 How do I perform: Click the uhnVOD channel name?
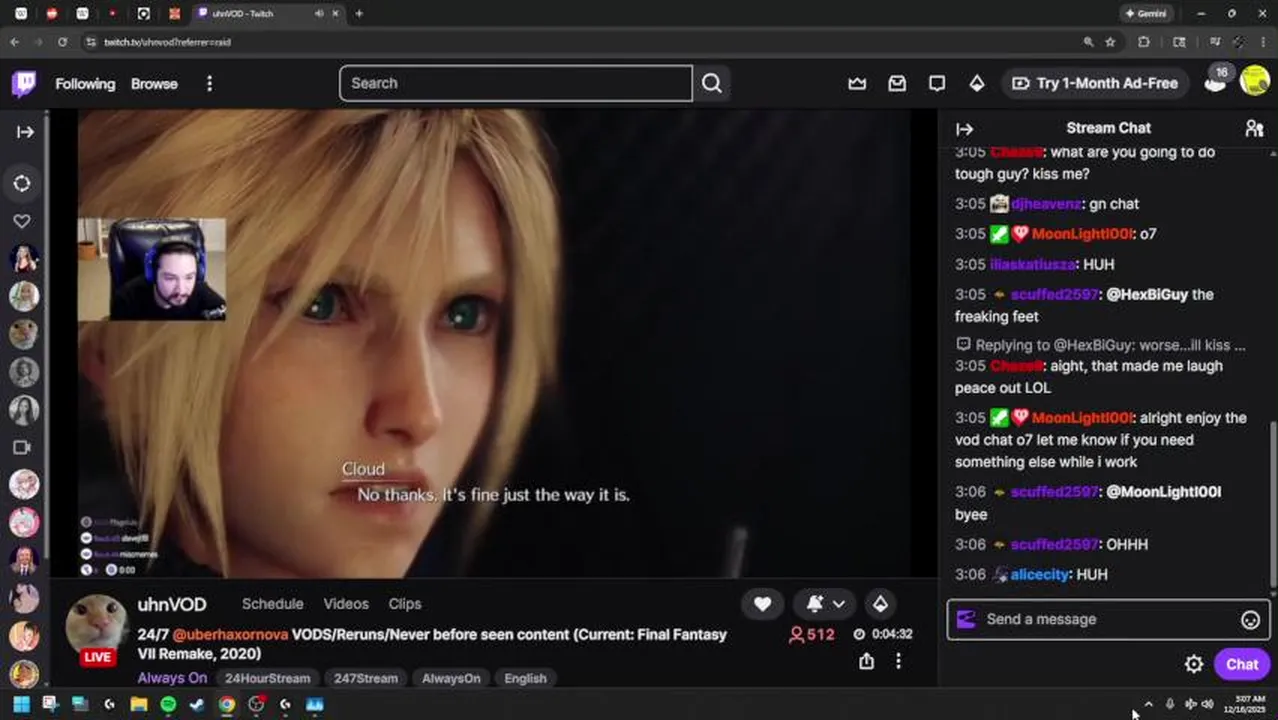click(x=172, y=605)
